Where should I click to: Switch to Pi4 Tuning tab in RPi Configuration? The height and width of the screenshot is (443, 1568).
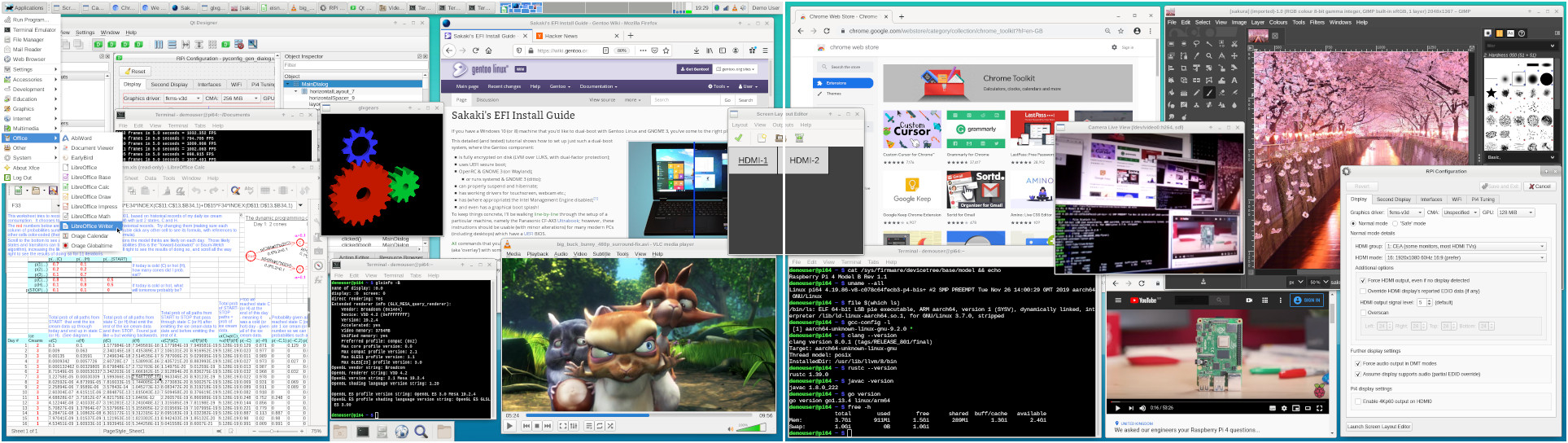click(1482, 200)
